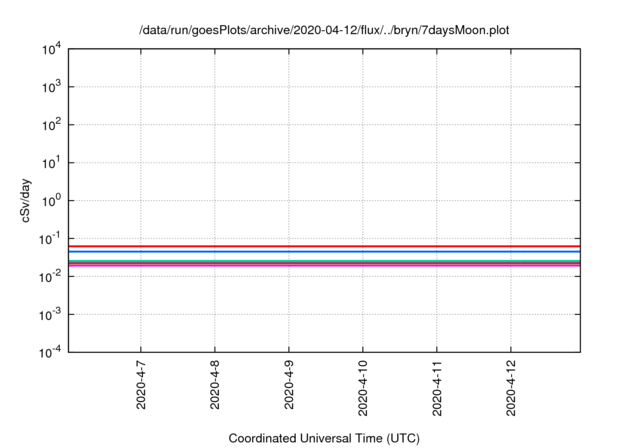The image size is (640, 448).
Task: Click the 10^3 y-axis tick label
Action: click(51, 87)
